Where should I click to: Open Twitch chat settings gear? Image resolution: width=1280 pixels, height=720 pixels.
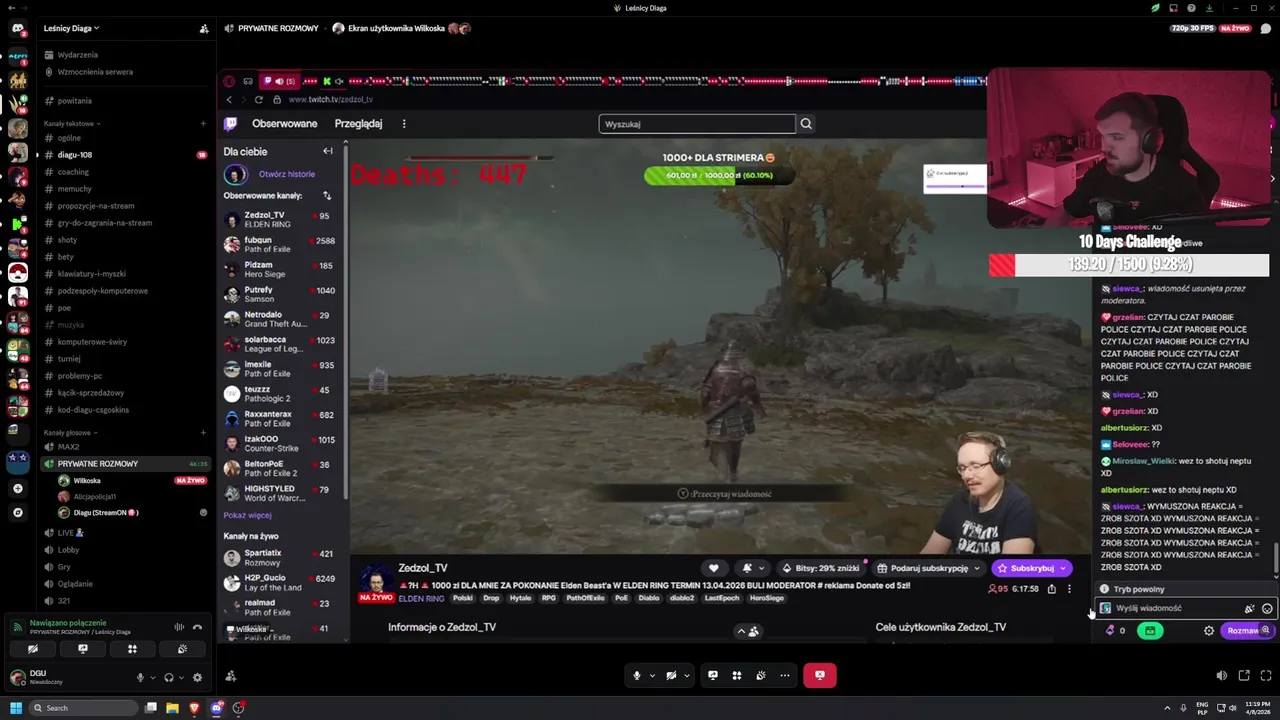click(x=1209, y=631)
